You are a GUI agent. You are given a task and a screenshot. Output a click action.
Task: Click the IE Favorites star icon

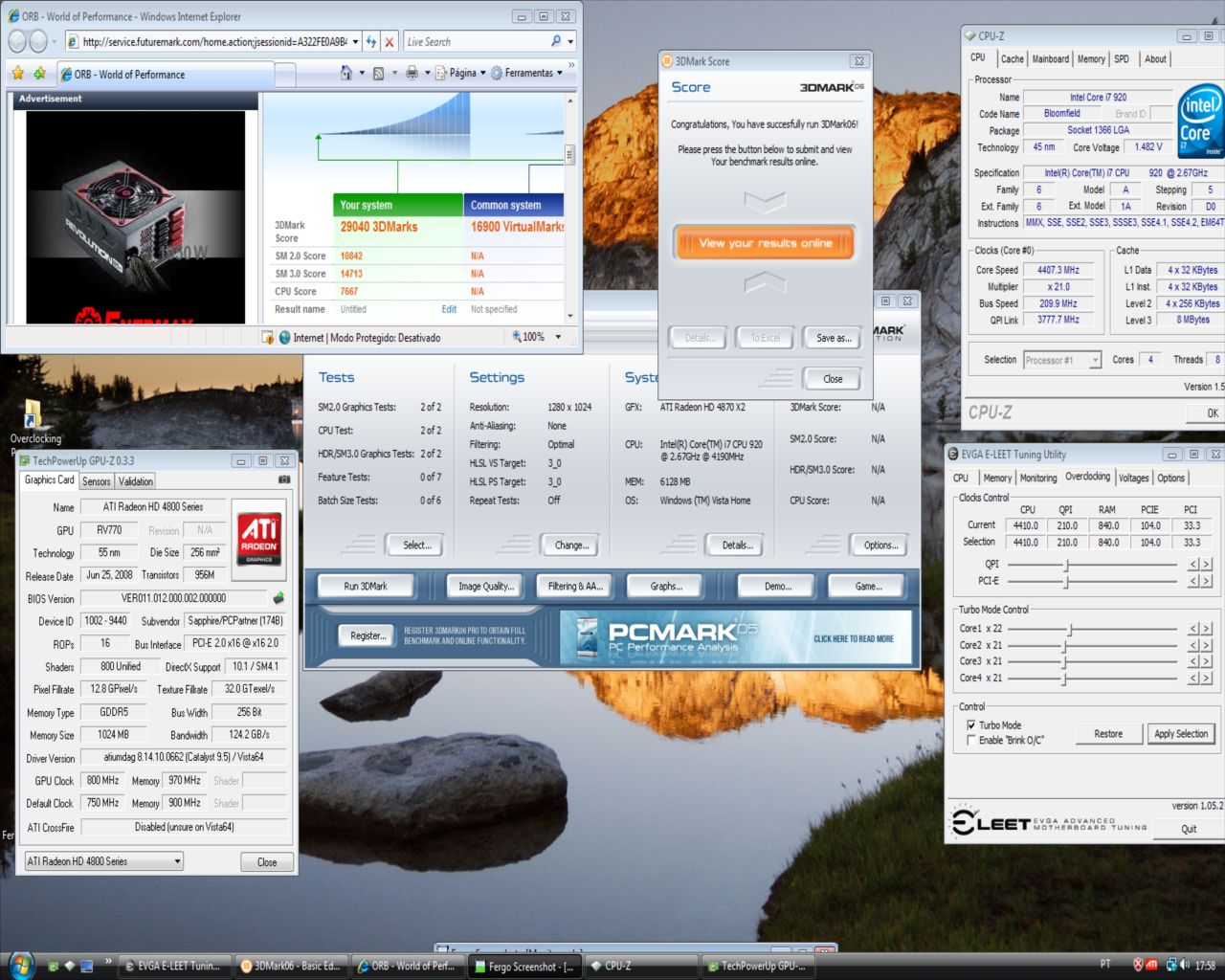17,73
